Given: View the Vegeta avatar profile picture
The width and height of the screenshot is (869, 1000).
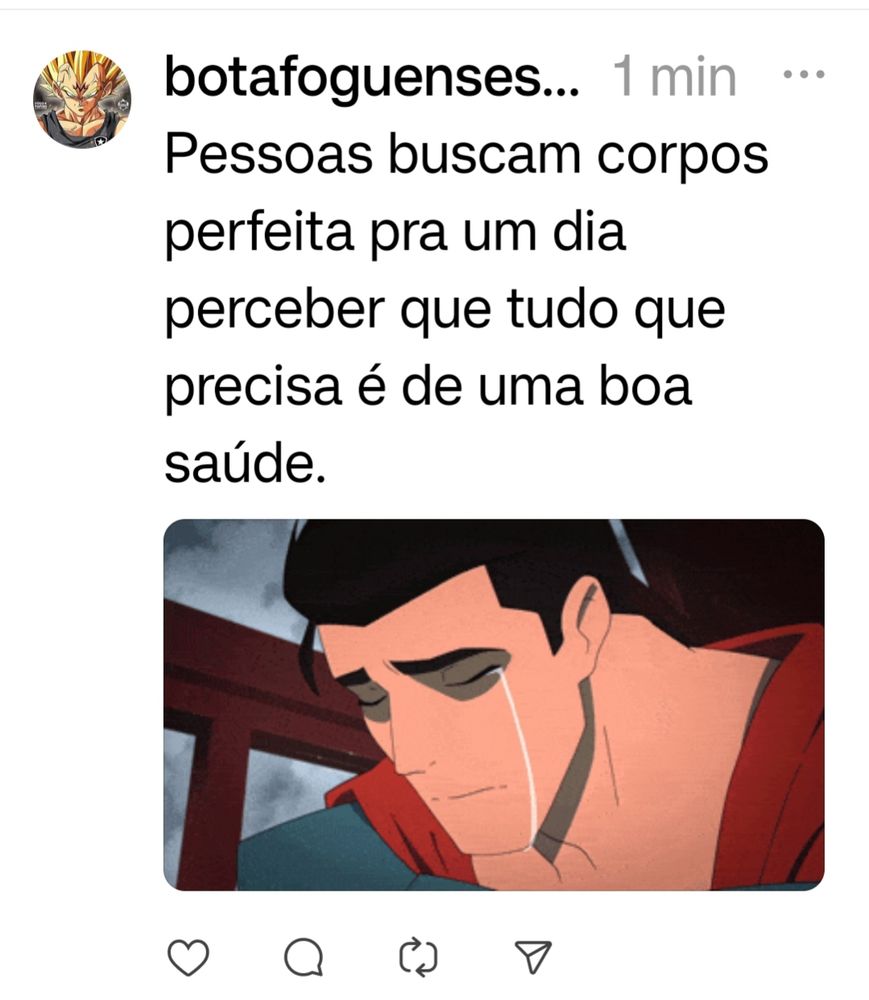Looking at the screenshot, I should [82, 99].
